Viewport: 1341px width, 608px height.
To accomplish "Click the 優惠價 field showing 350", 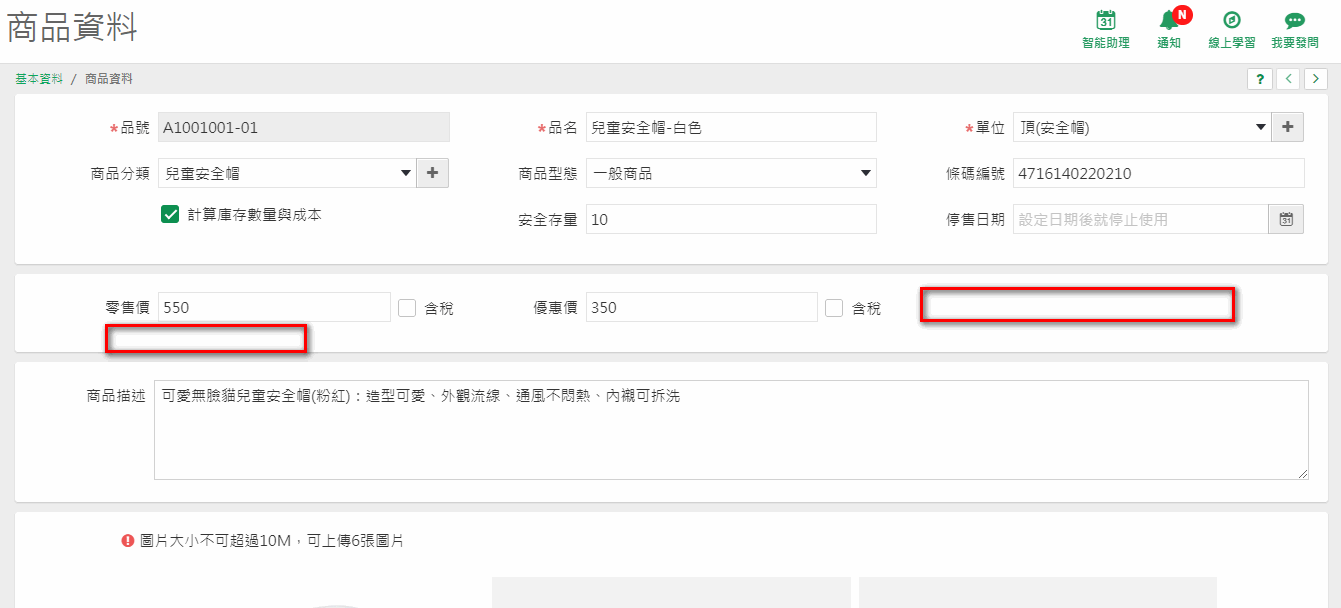I will point(702,307).
